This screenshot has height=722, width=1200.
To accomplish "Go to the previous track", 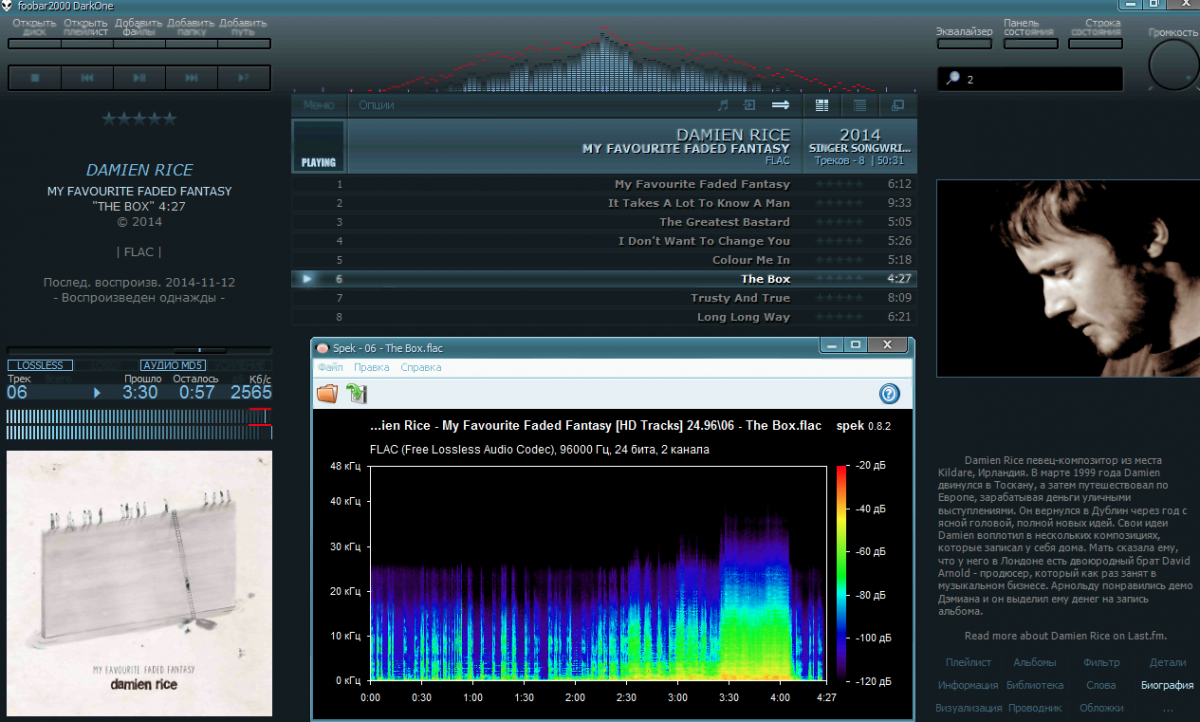I will tap(88, 78).
